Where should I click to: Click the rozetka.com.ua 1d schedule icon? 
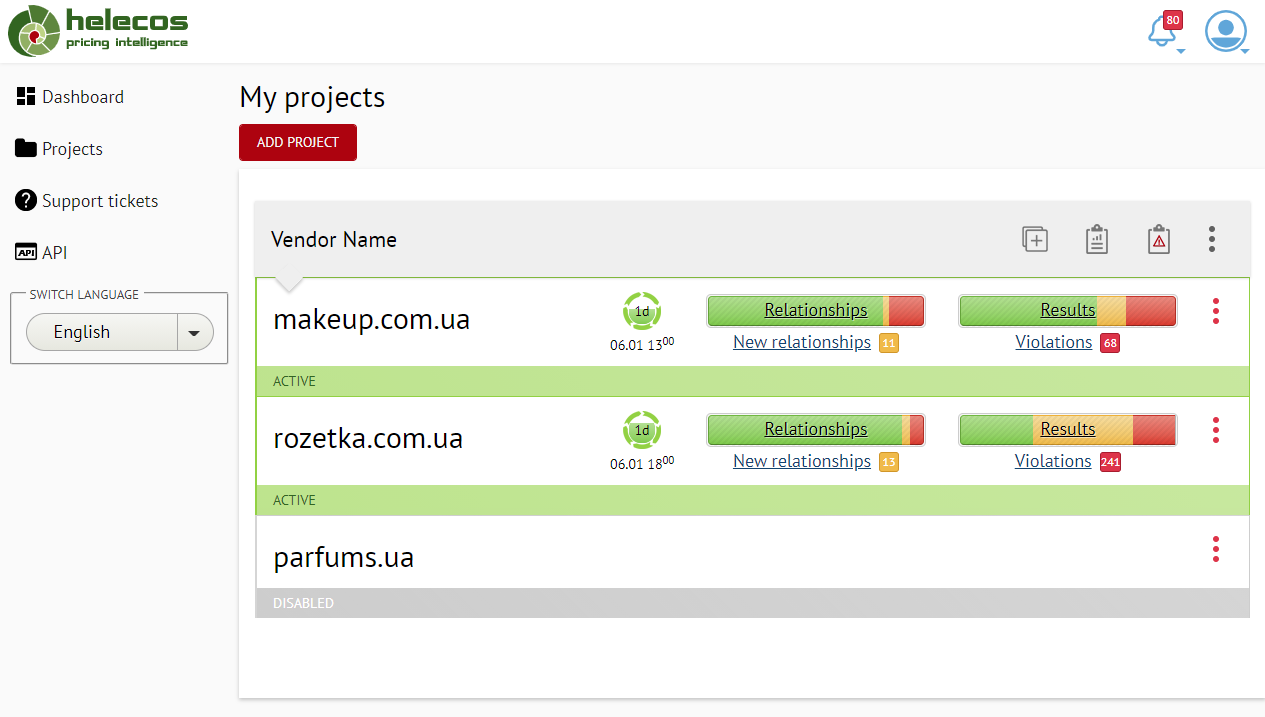pyautogui.click(x=642, y=430)
